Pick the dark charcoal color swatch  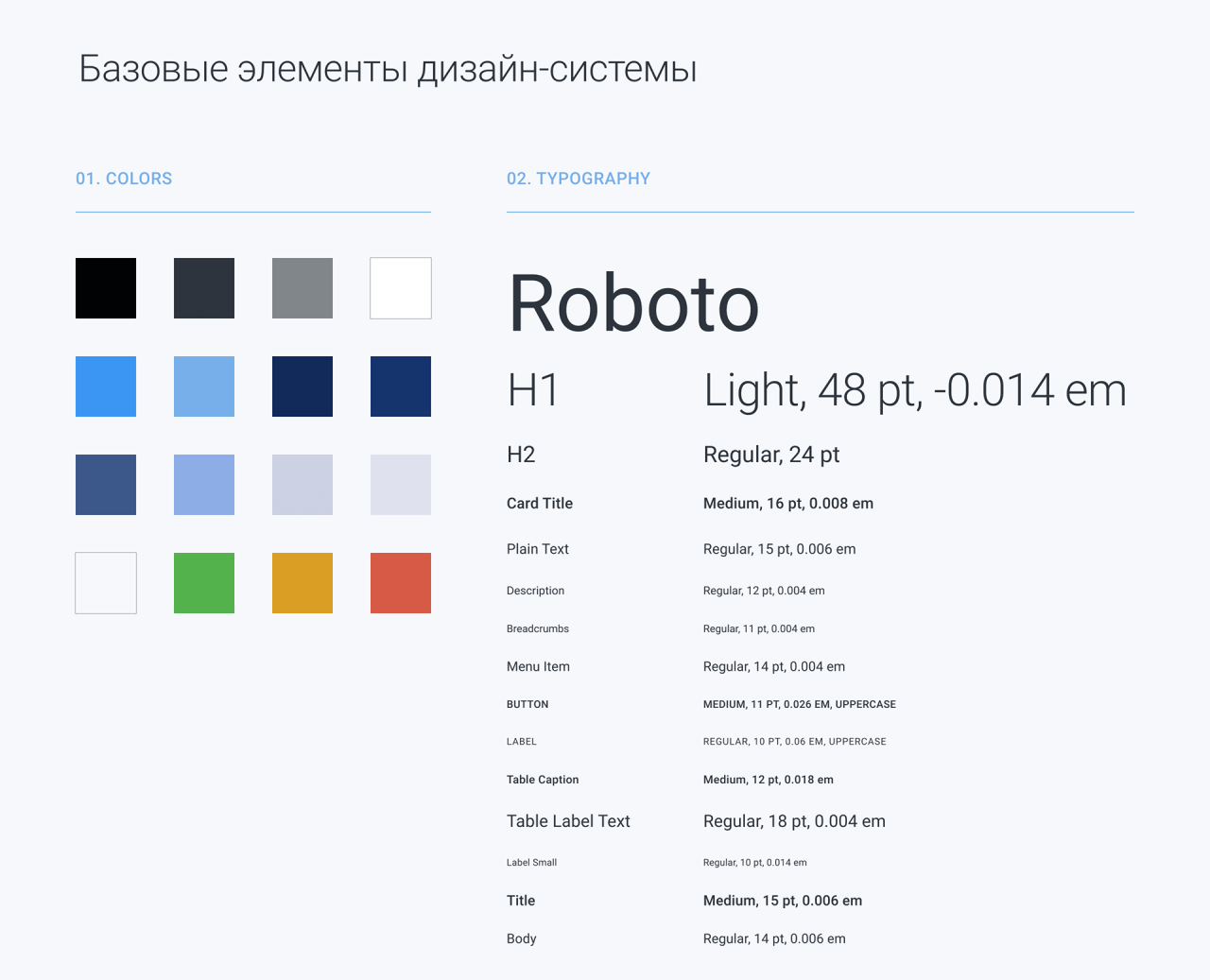[204, 288]
